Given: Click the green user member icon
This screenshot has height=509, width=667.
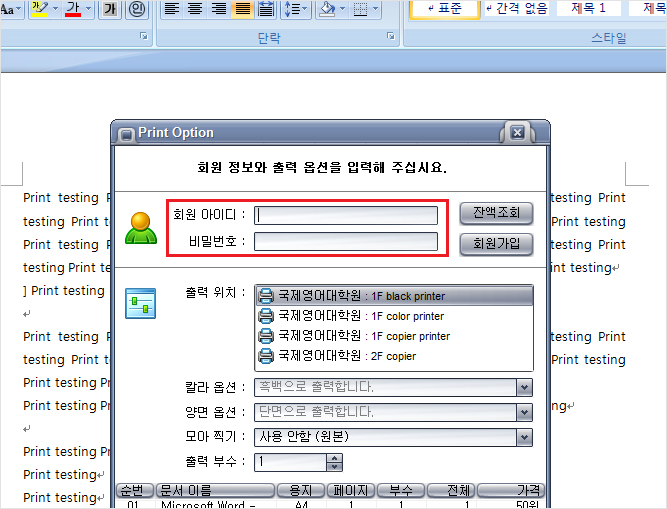Looking at the screenshot, I should point(141,228).
